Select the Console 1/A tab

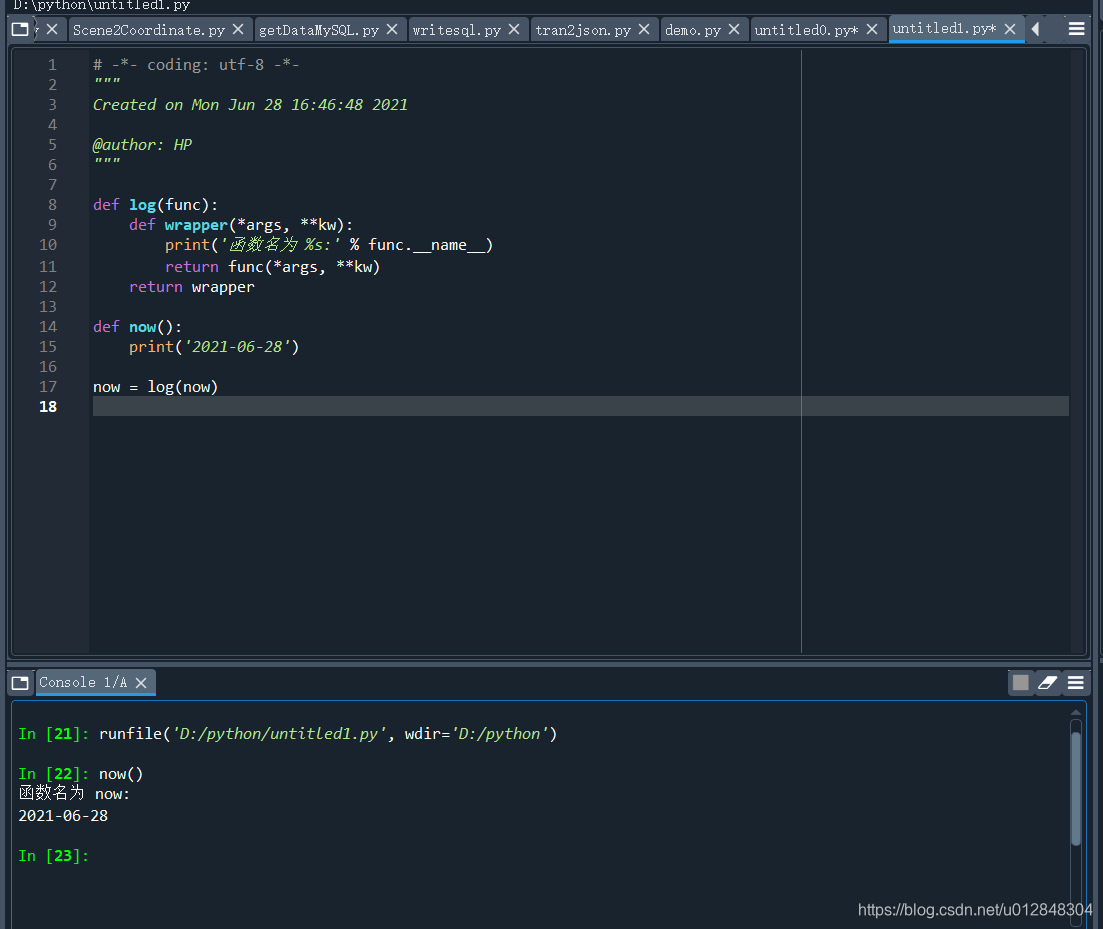83,682
